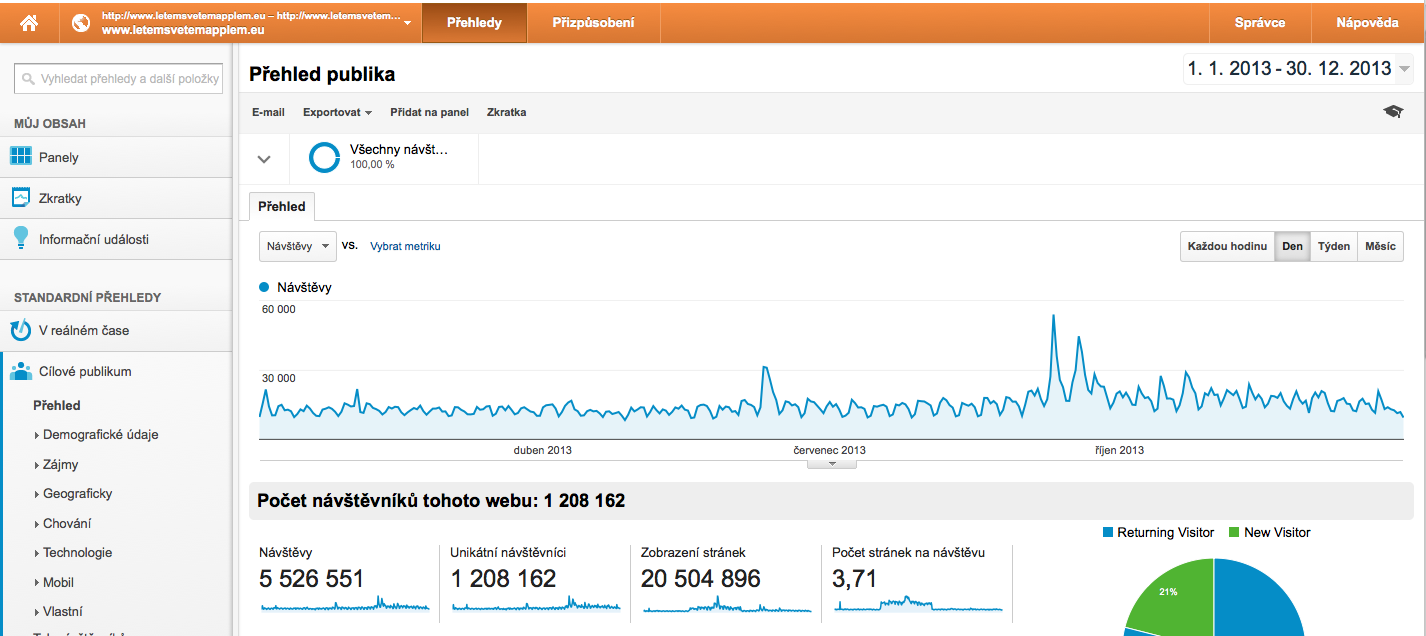Set chart granularity to Týden
This screenshot has height=636, width=1426.
point(1334,246)
